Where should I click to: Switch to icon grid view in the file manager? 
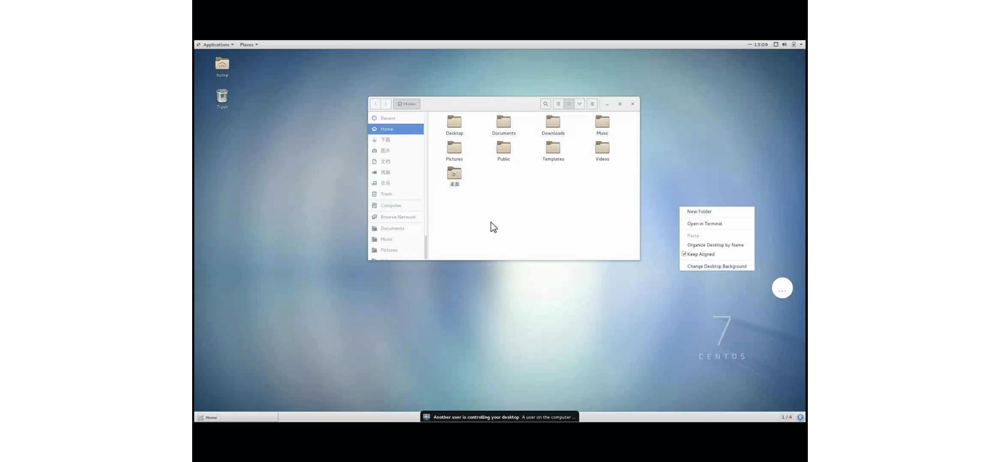[x=569, y=104]
